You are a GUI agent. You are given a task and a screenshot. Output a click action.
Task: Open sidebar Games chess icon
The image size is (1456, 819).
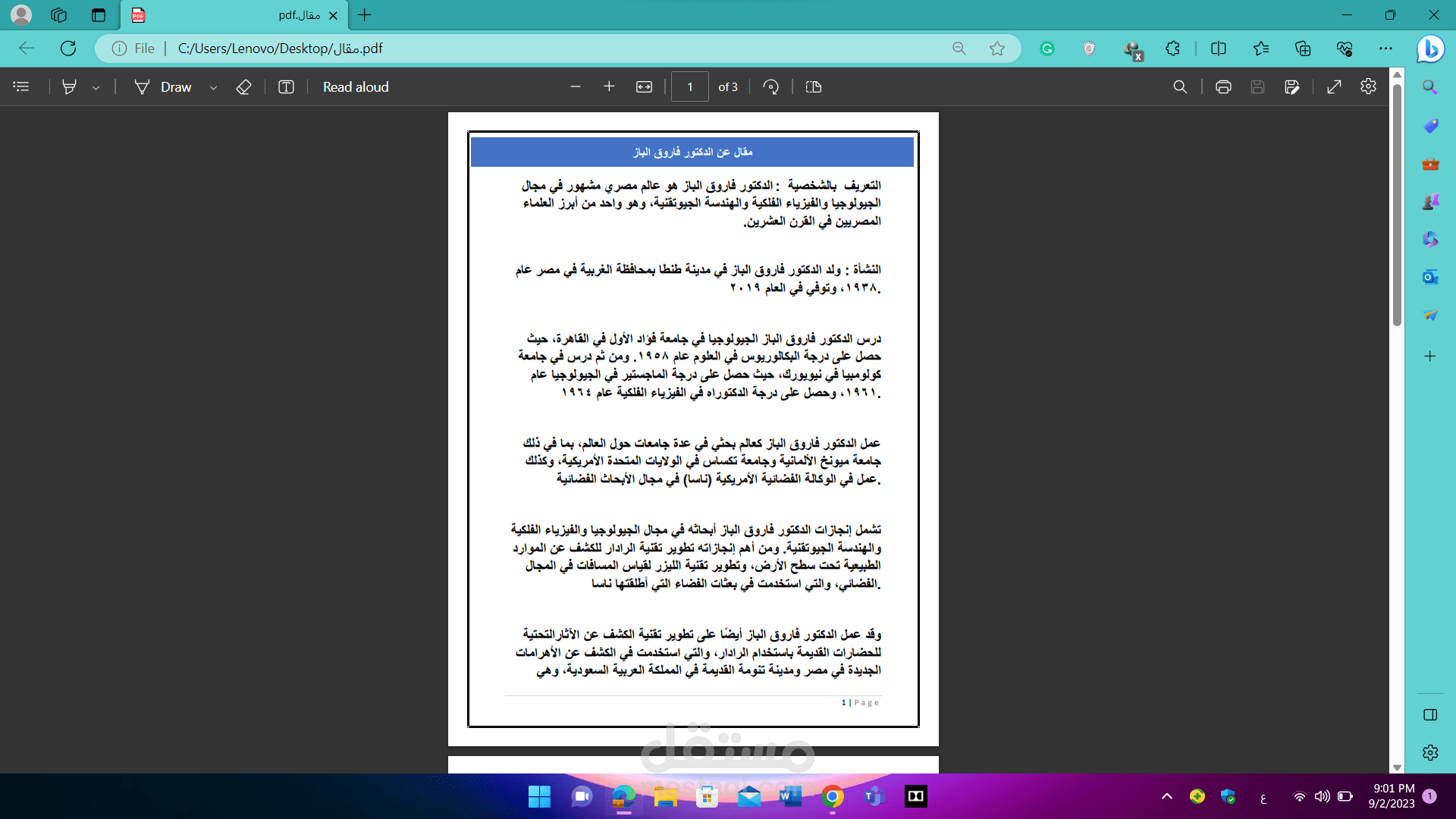(1430, 202)
